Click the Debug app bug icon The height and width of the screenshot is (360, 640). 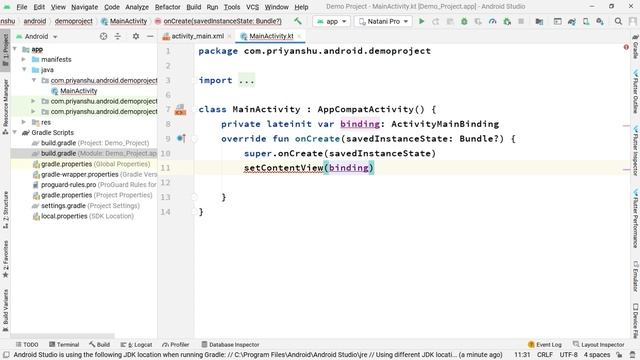(464, 21)
